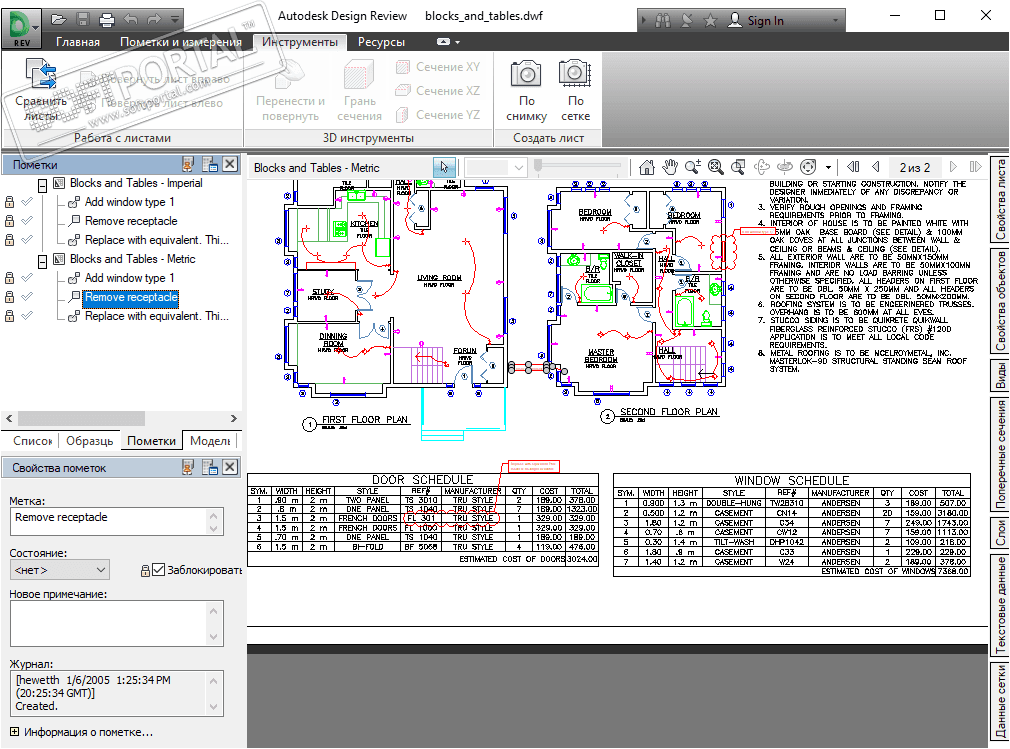Select the Pan hand tool
Image resolution: width=1010 pixels, height=749 pixels.
pos(670,167)
